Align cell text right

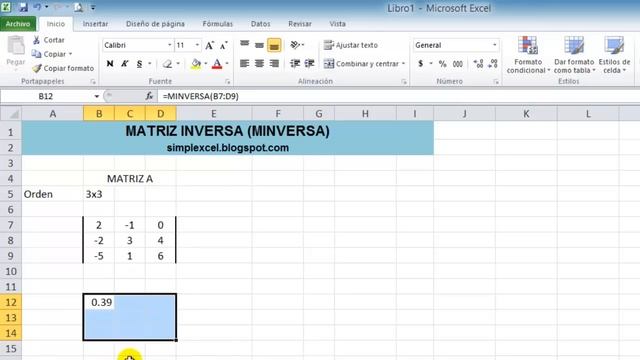pyautogui.click(x=274, y=64)
